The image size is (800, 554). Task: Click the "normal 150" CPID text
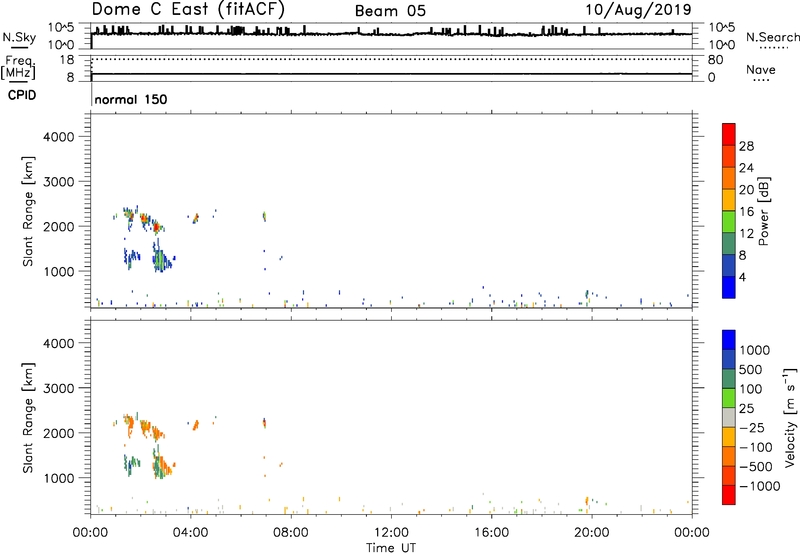pyautogui.click(x=131, y=99)
